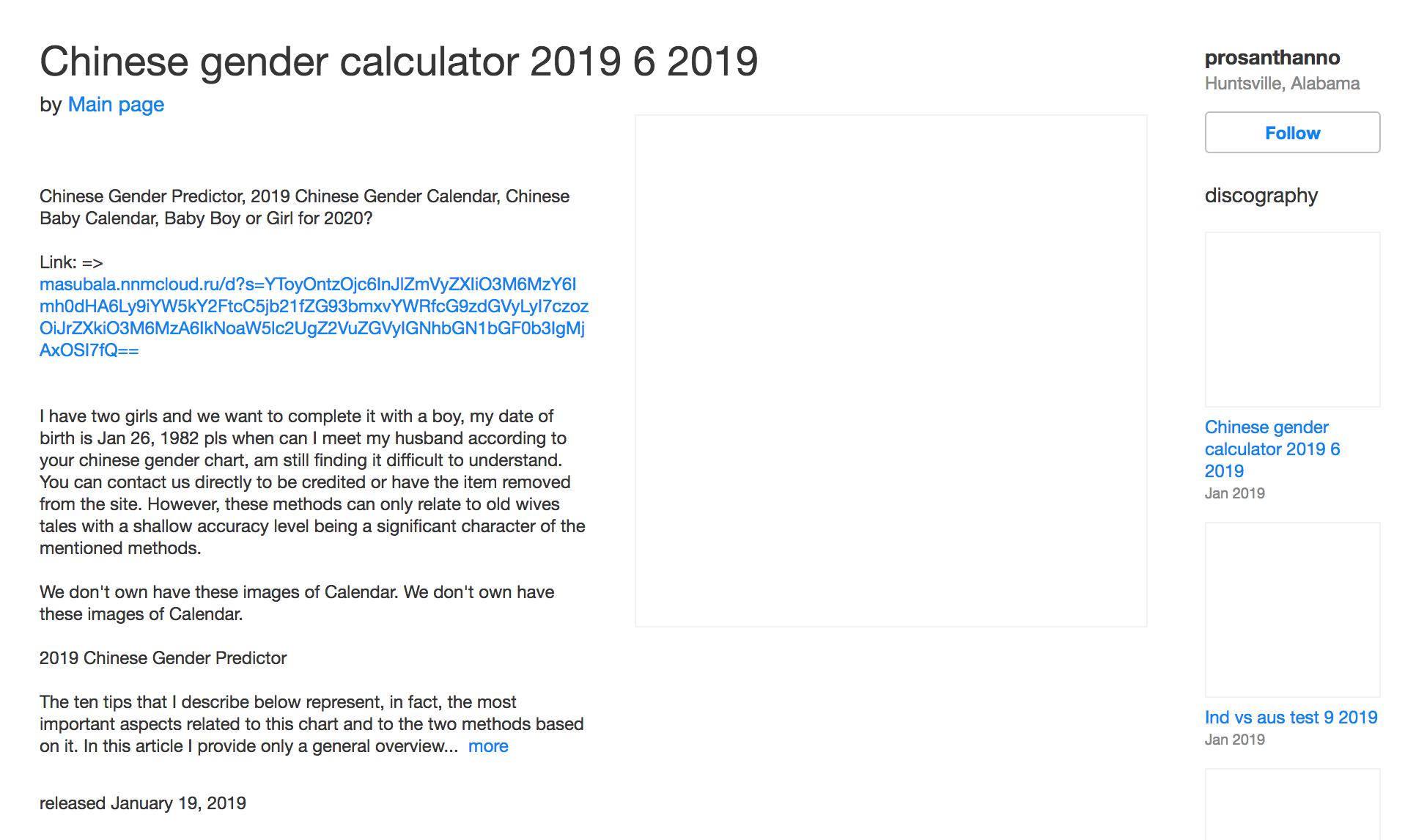Click the discography heading
Viewport: 1416px width, 840px height.
click(1261, 196)
